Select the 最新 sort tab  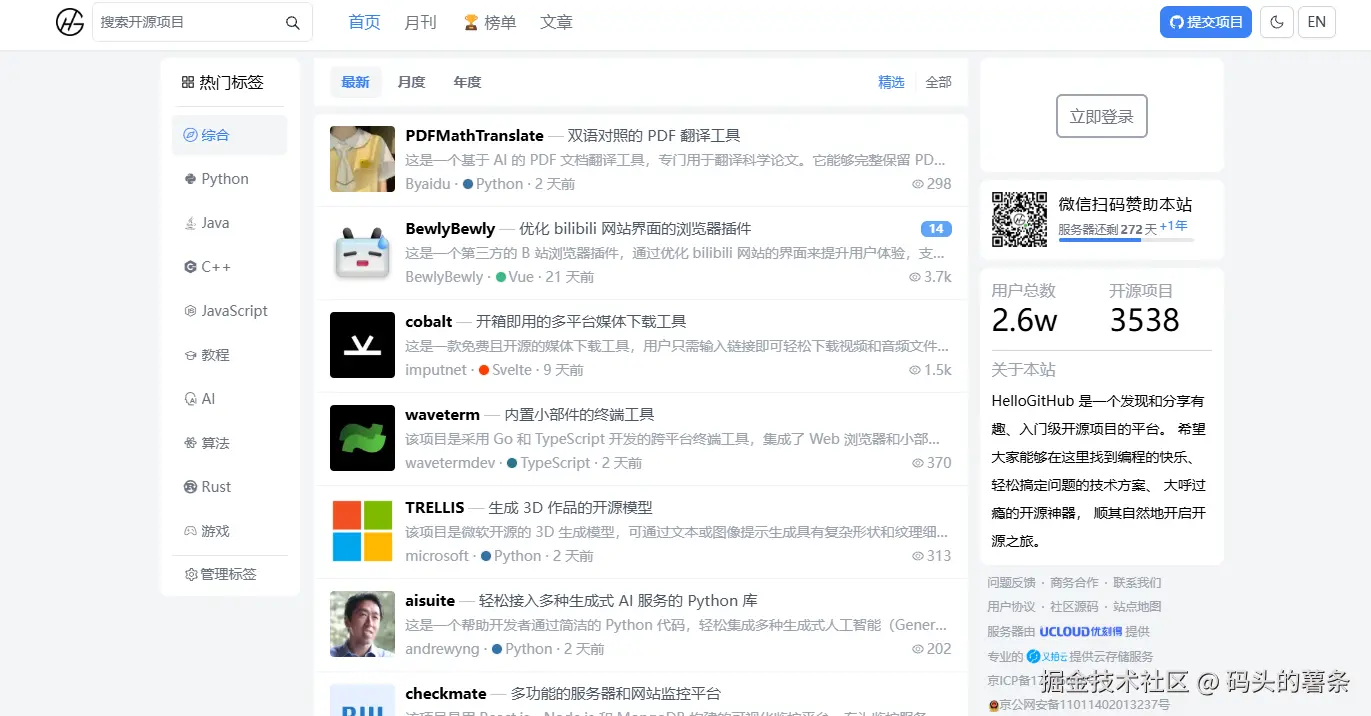(355, 82)
